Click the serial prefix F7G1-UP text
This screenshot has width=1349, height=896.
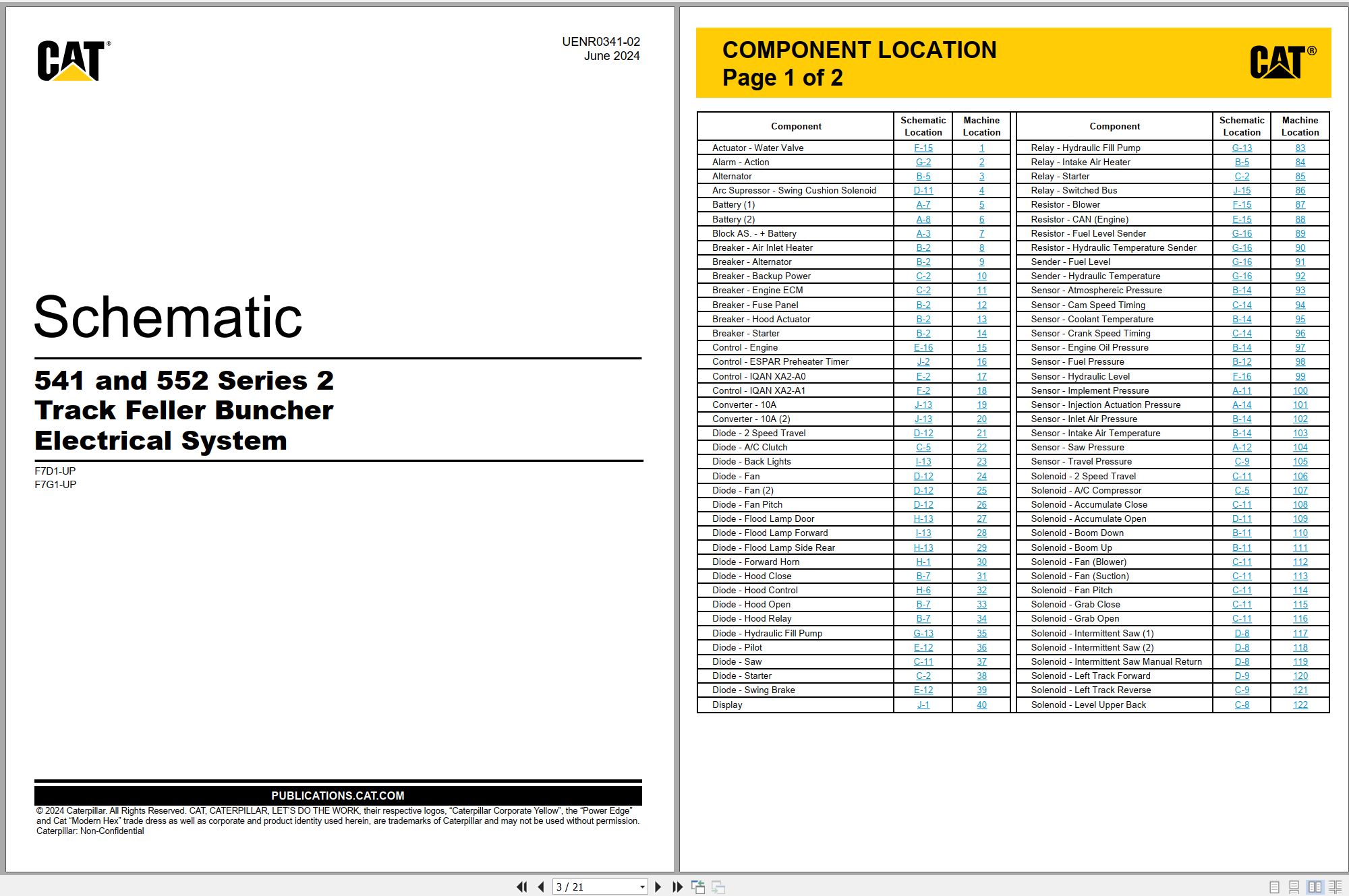tap(55, 485)
